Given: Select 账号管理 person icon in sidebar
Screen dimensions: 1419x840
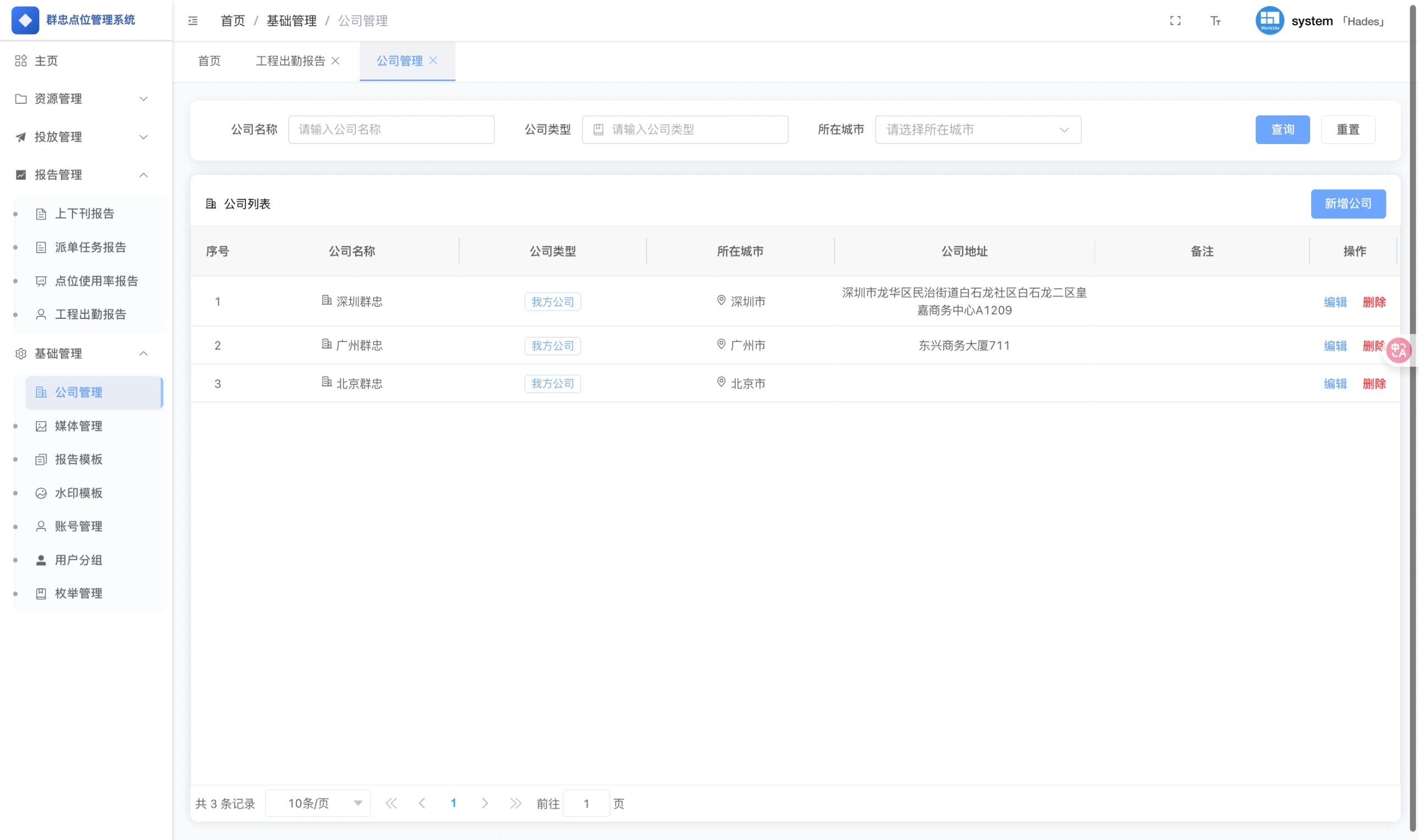Looking at the screenshot, I should (41, 526).
